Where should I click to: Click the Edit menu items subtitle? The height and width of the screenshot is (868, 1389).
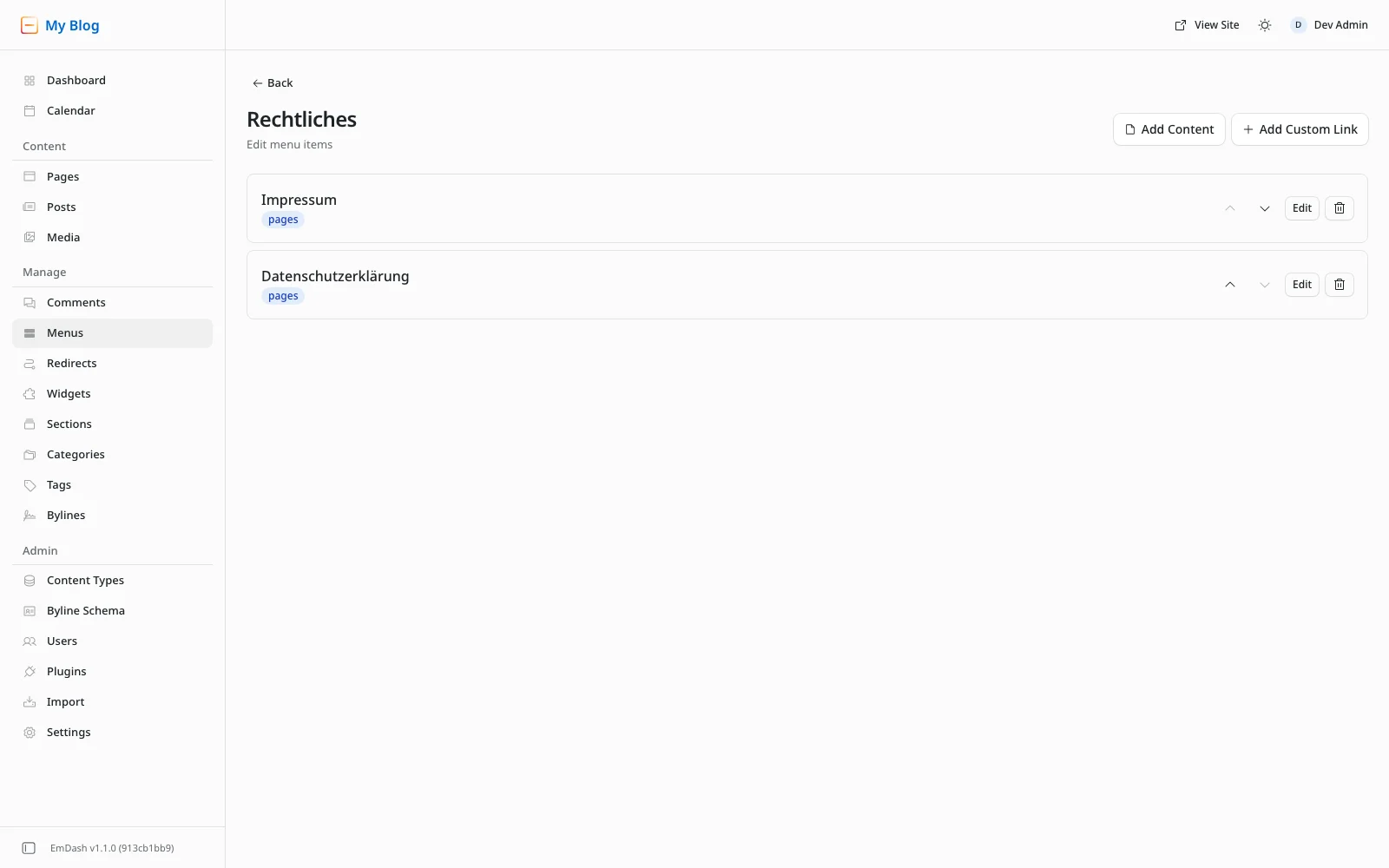(x=289, y=145)
